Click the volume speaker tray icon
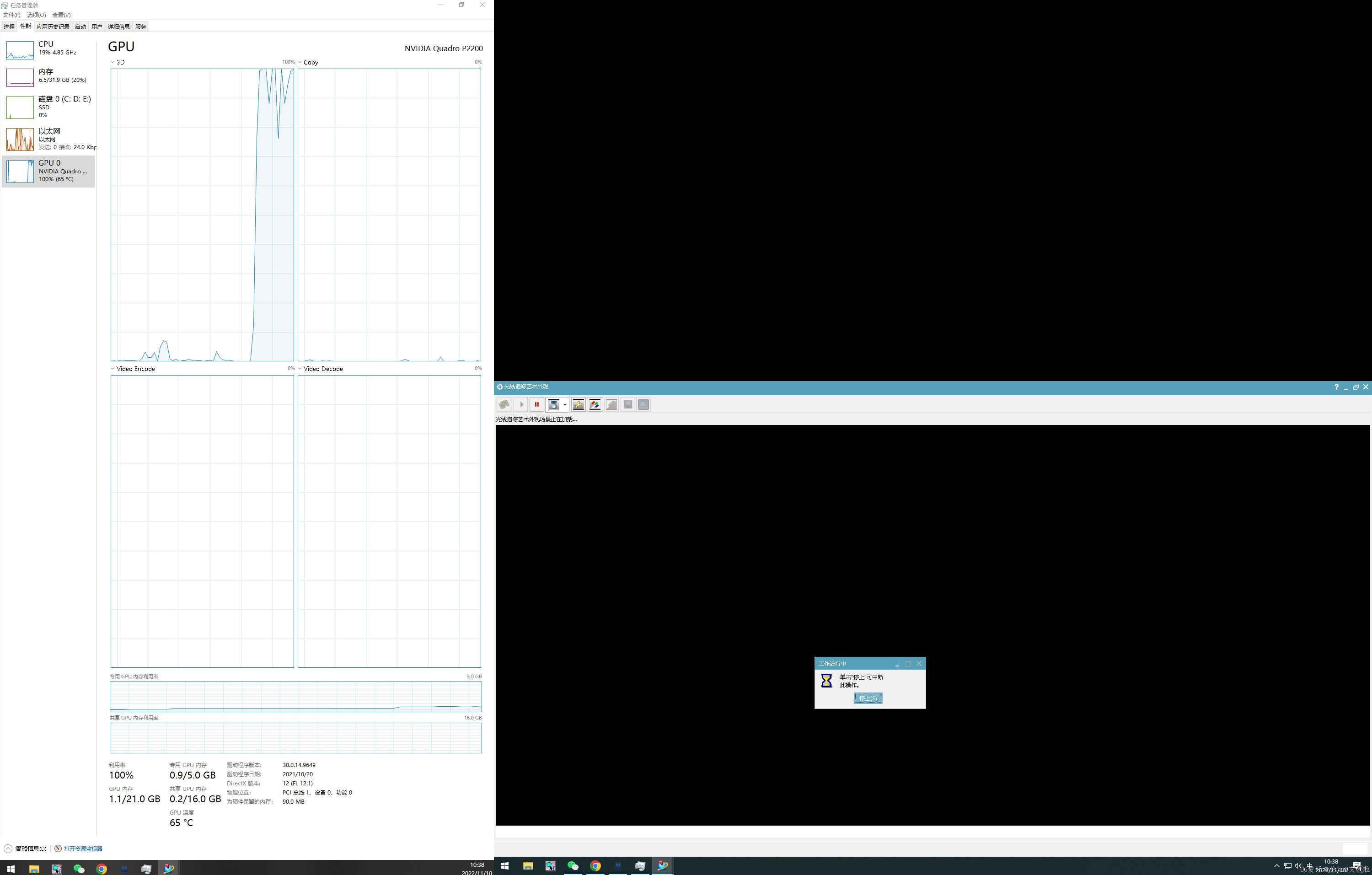1372x875 pixels. tap(1298, 866)
